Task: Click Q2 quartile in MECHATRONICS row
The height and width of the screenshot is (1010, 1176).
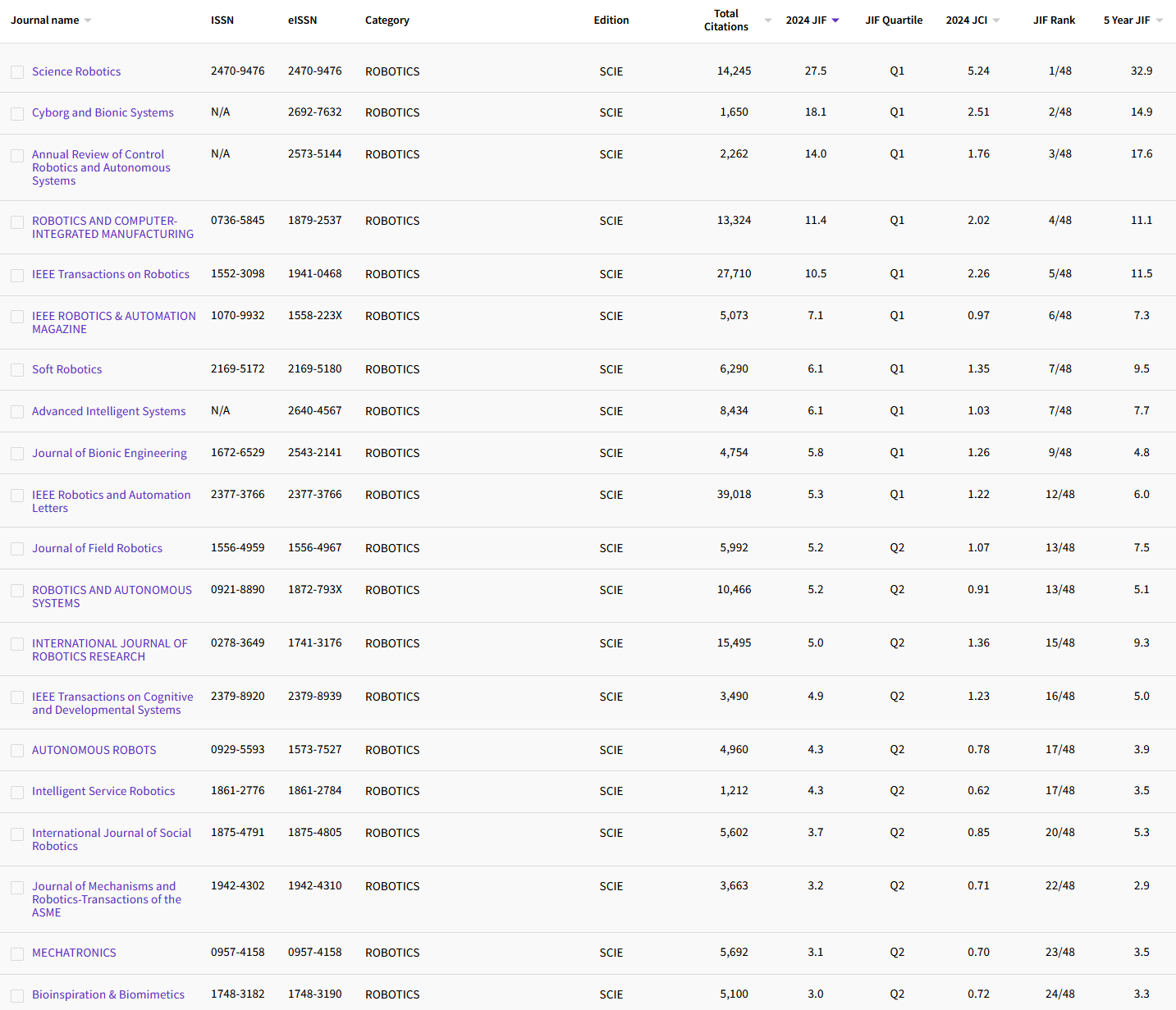Action: click(x=897, y=953)
